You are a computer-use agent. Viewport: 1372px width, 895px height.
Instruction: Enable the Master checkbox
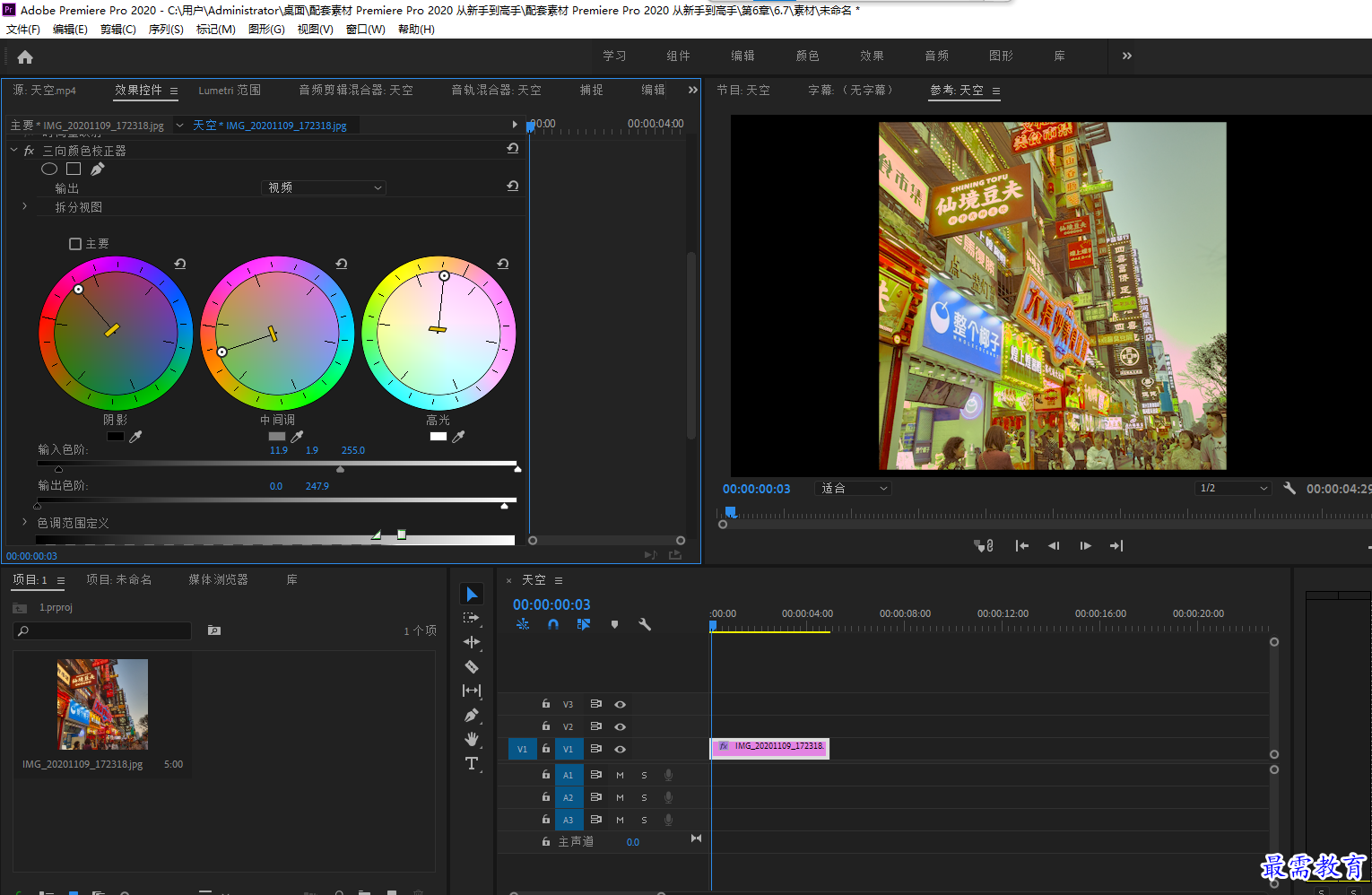click(75, 244)
